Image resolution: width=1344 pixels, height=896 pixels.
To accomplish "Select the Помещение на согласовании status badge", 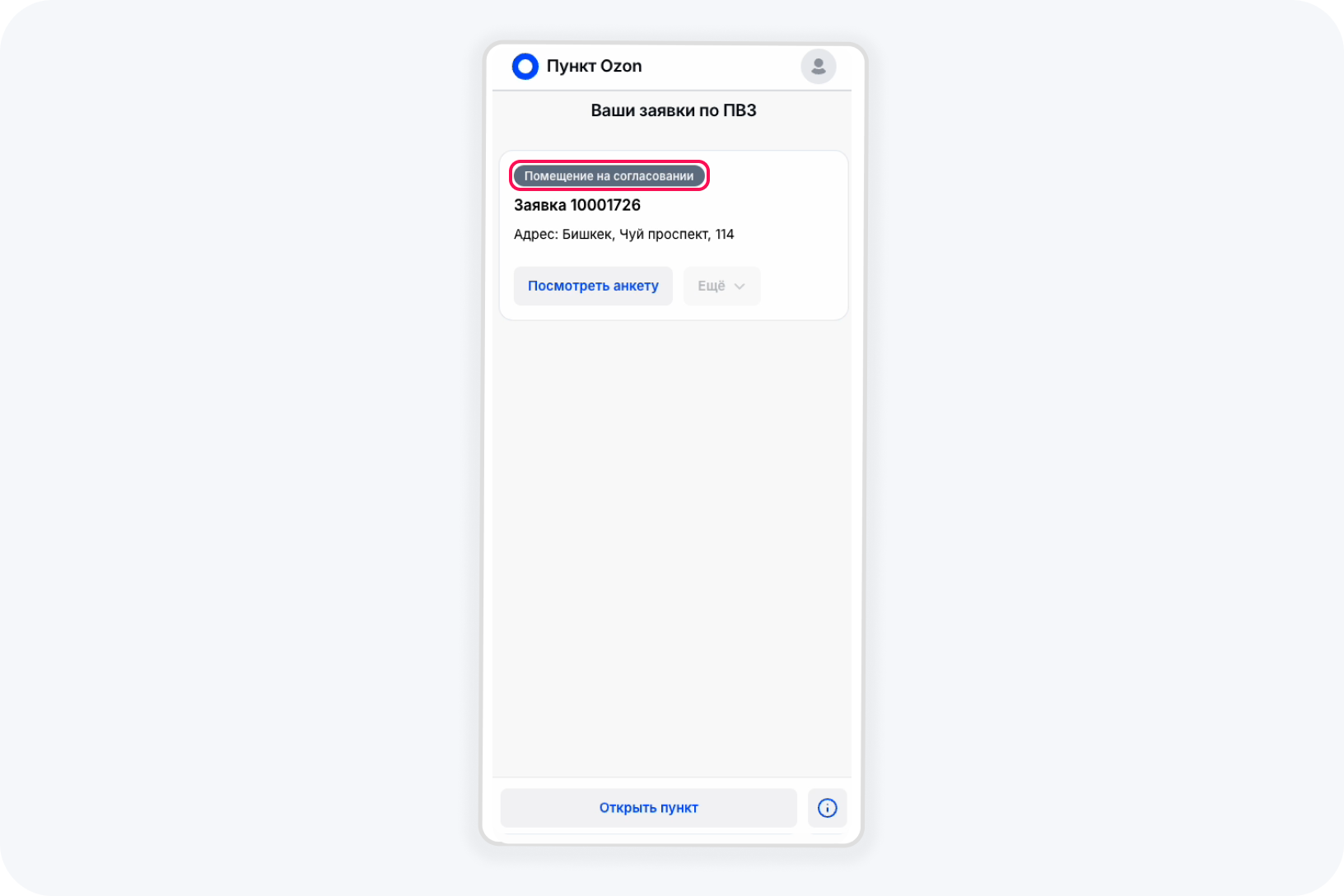I will (609, 176).
